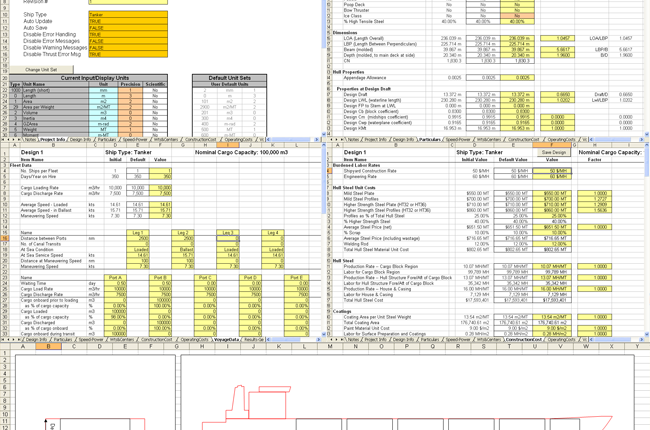
Task: Open Speed-Power tab in ConstructionCost pane
Action: click(458, 339)
